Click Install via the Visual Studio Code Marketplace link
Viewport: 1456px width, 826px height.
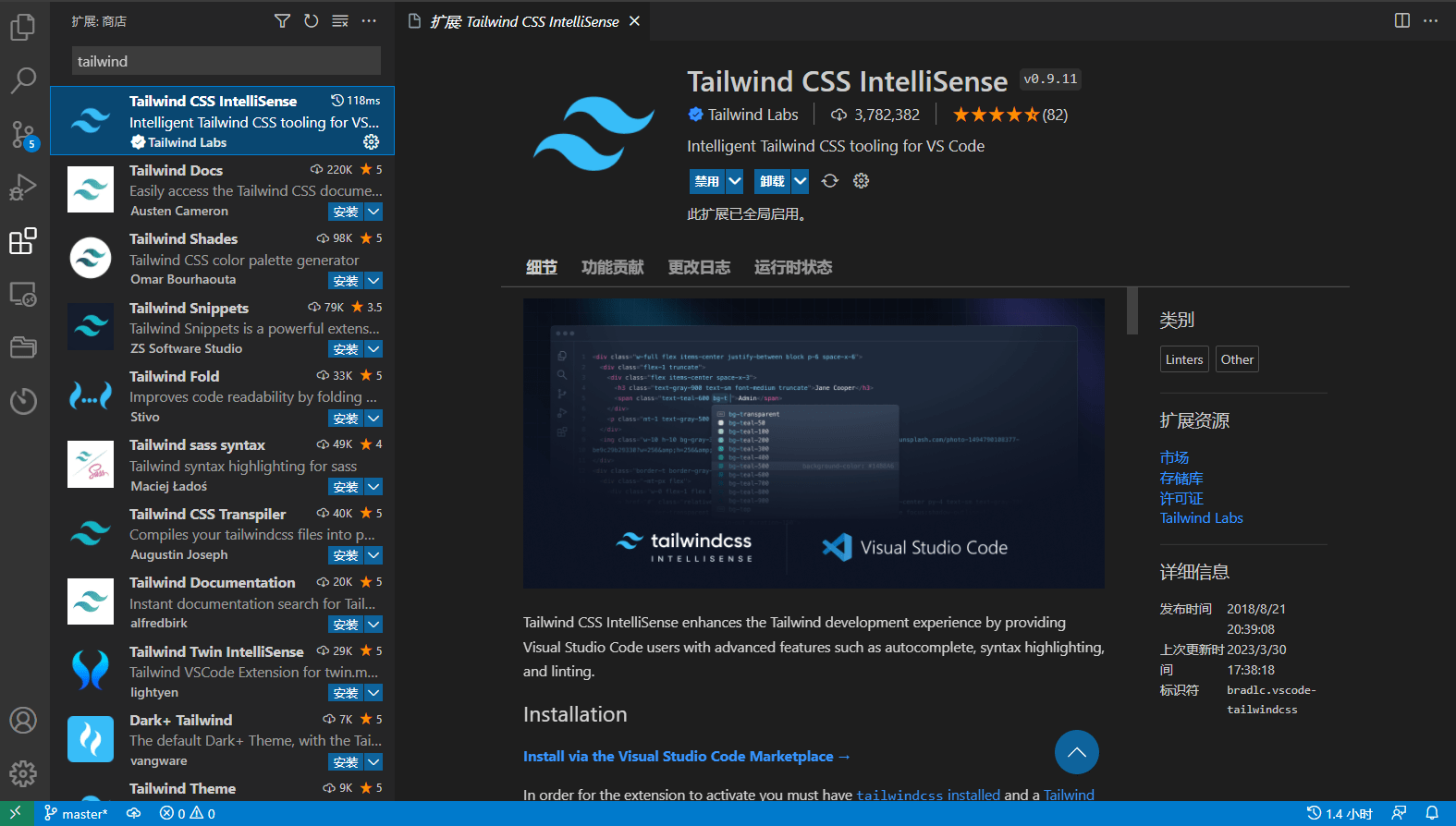point(686,756)
